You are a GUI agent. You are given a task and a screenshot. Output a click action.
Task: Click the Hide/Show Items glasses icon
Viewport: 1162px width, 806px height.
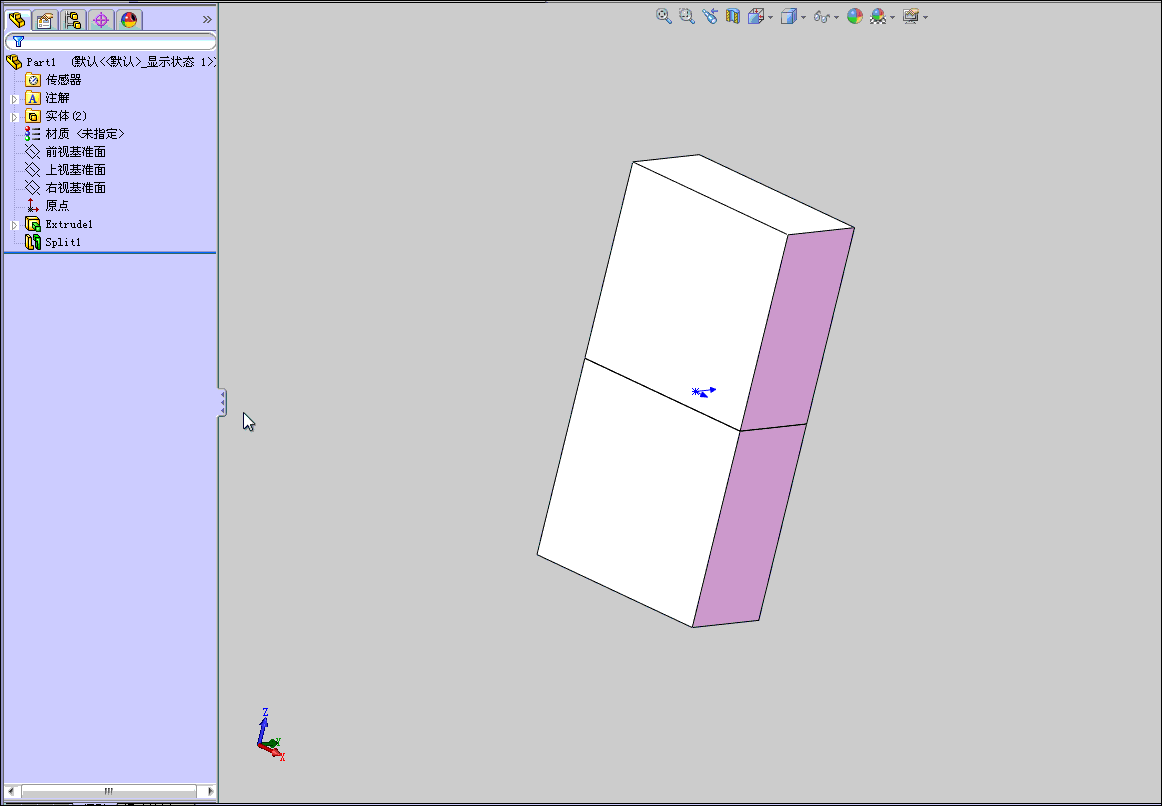821,16
